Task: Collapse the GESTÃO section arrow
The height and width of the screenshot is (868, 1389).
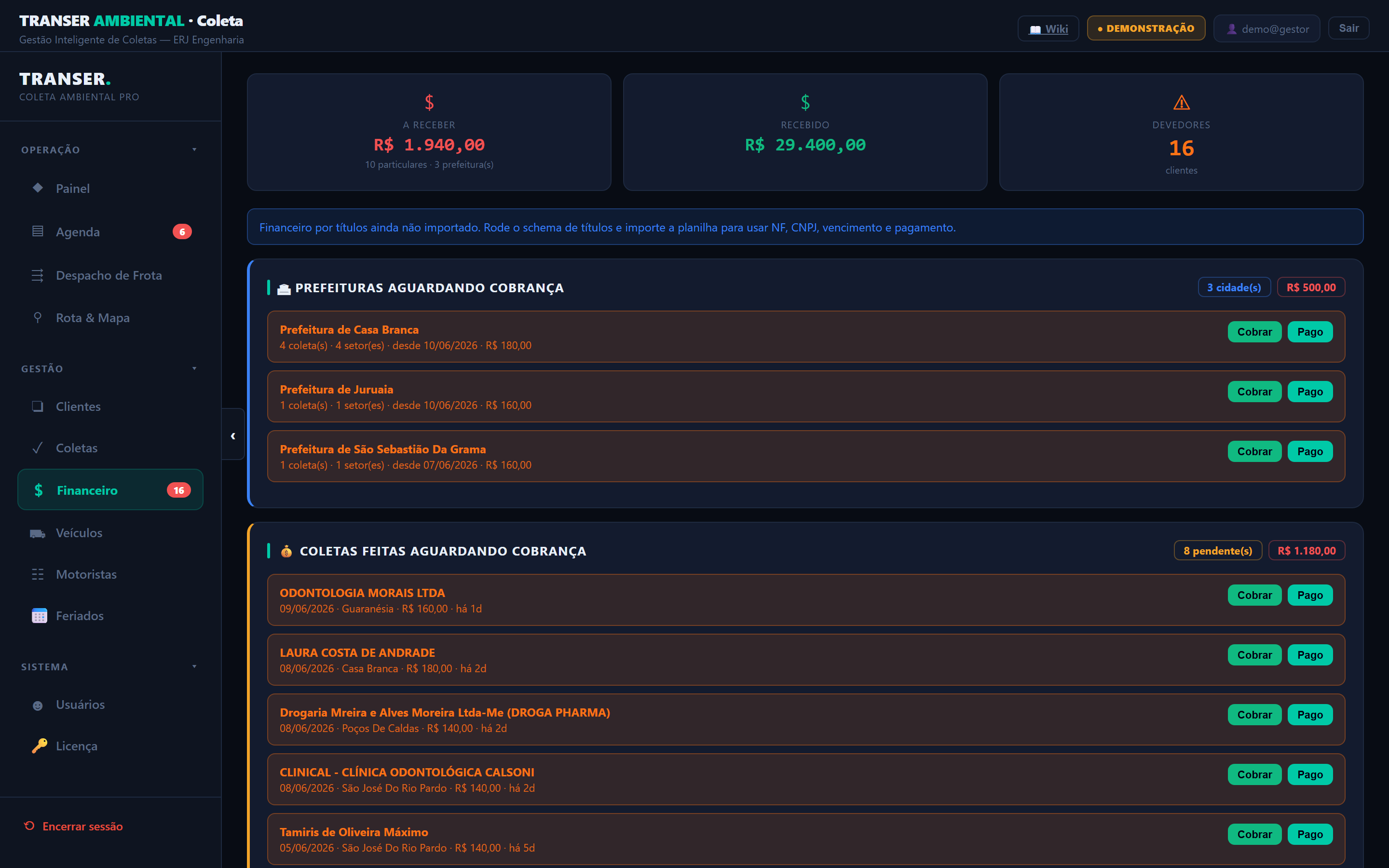Action: tap(194, 368)
